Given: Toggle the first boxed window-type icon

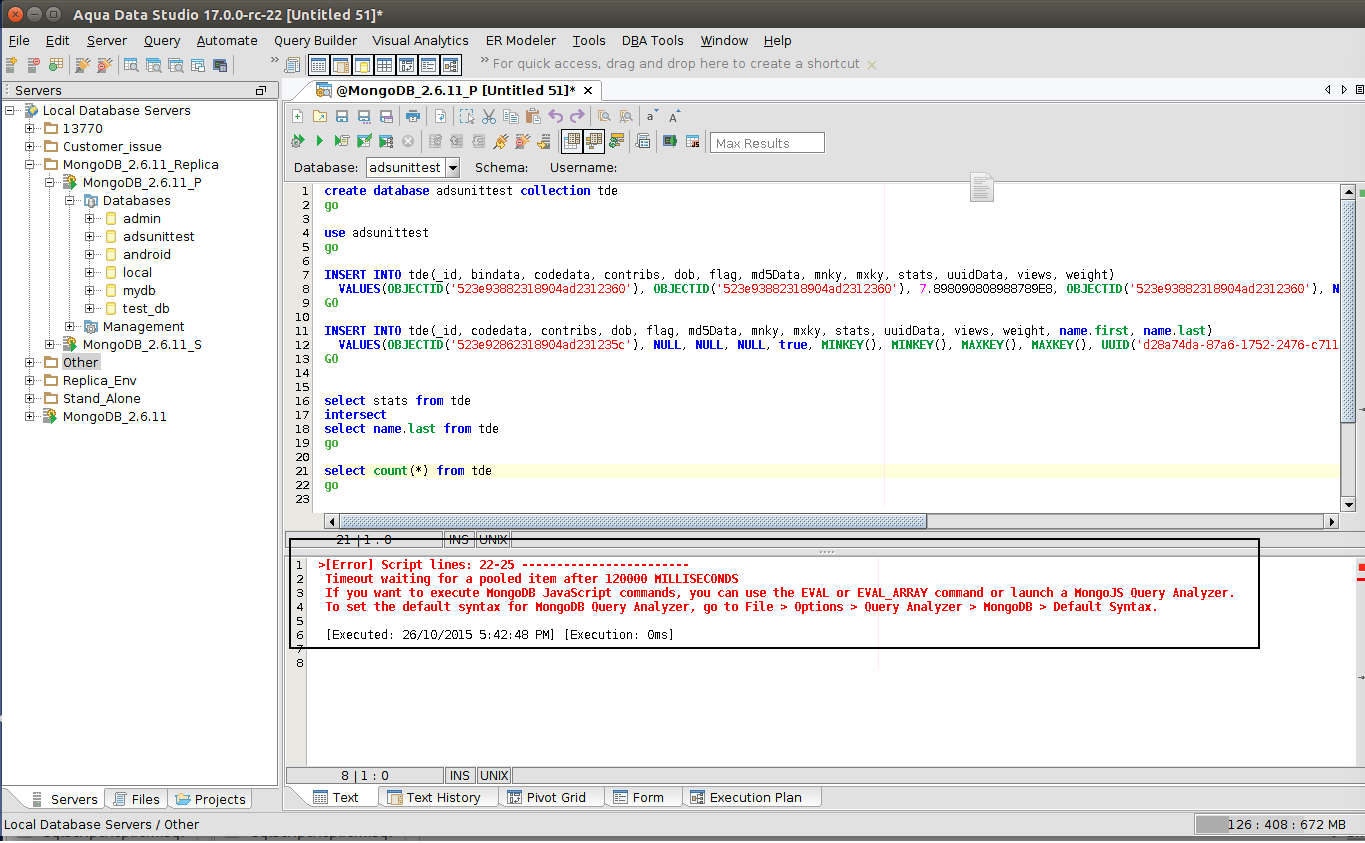Looking at the screenshot, I should click(x=318, y=65).
